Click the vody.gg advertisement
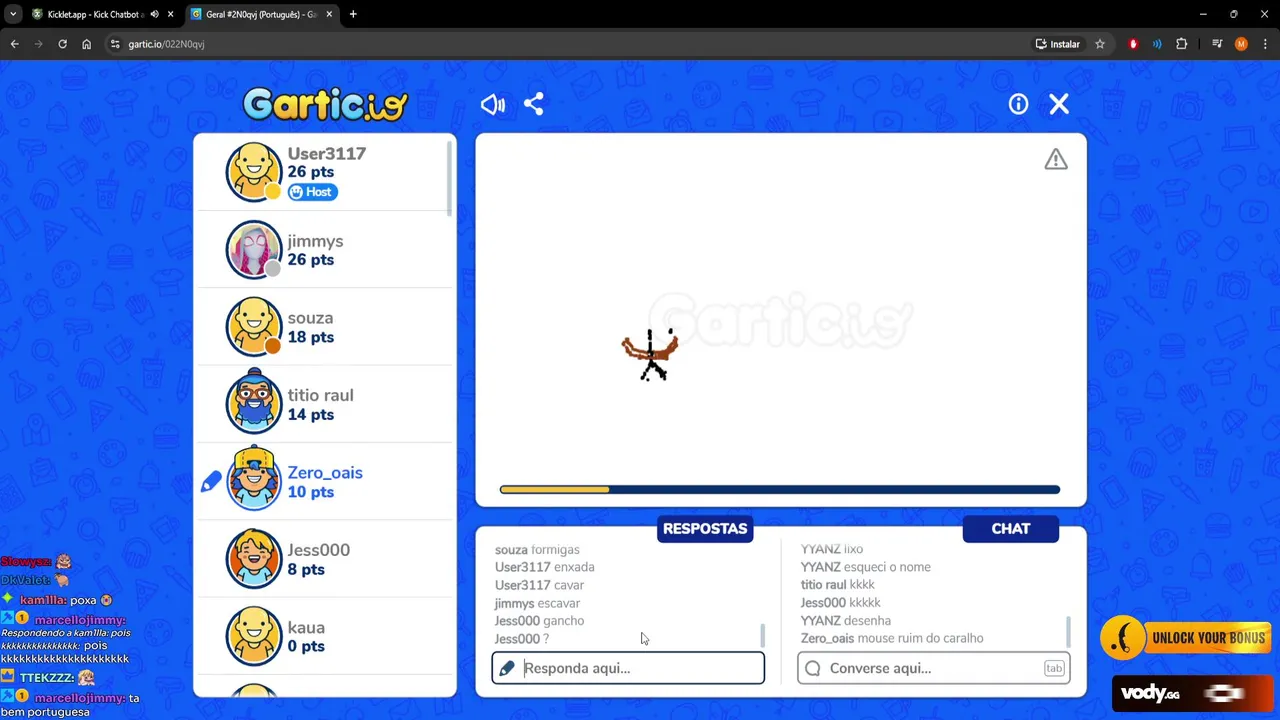The width and height of the screenshot is (1280, 720). (1192, 693)
